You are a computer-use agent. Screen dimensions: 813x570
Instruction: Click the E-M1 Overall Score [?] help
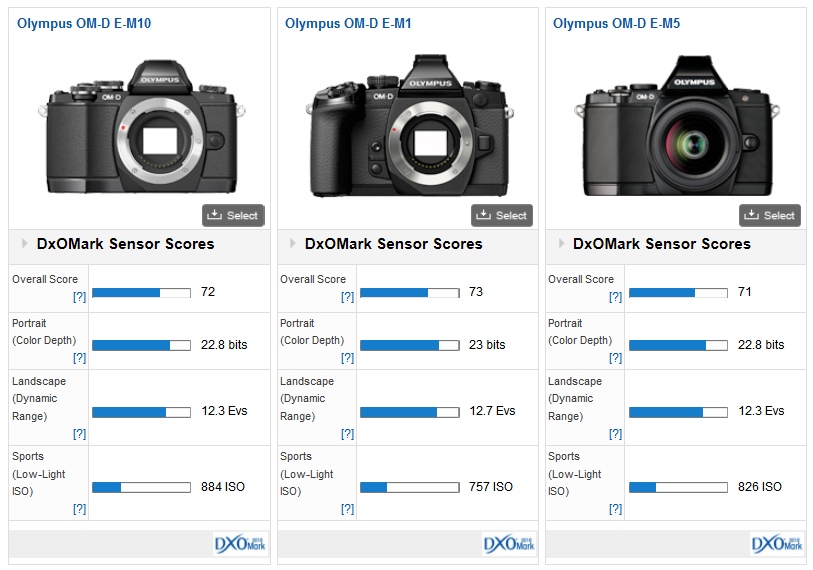click(x=347, y=297)
